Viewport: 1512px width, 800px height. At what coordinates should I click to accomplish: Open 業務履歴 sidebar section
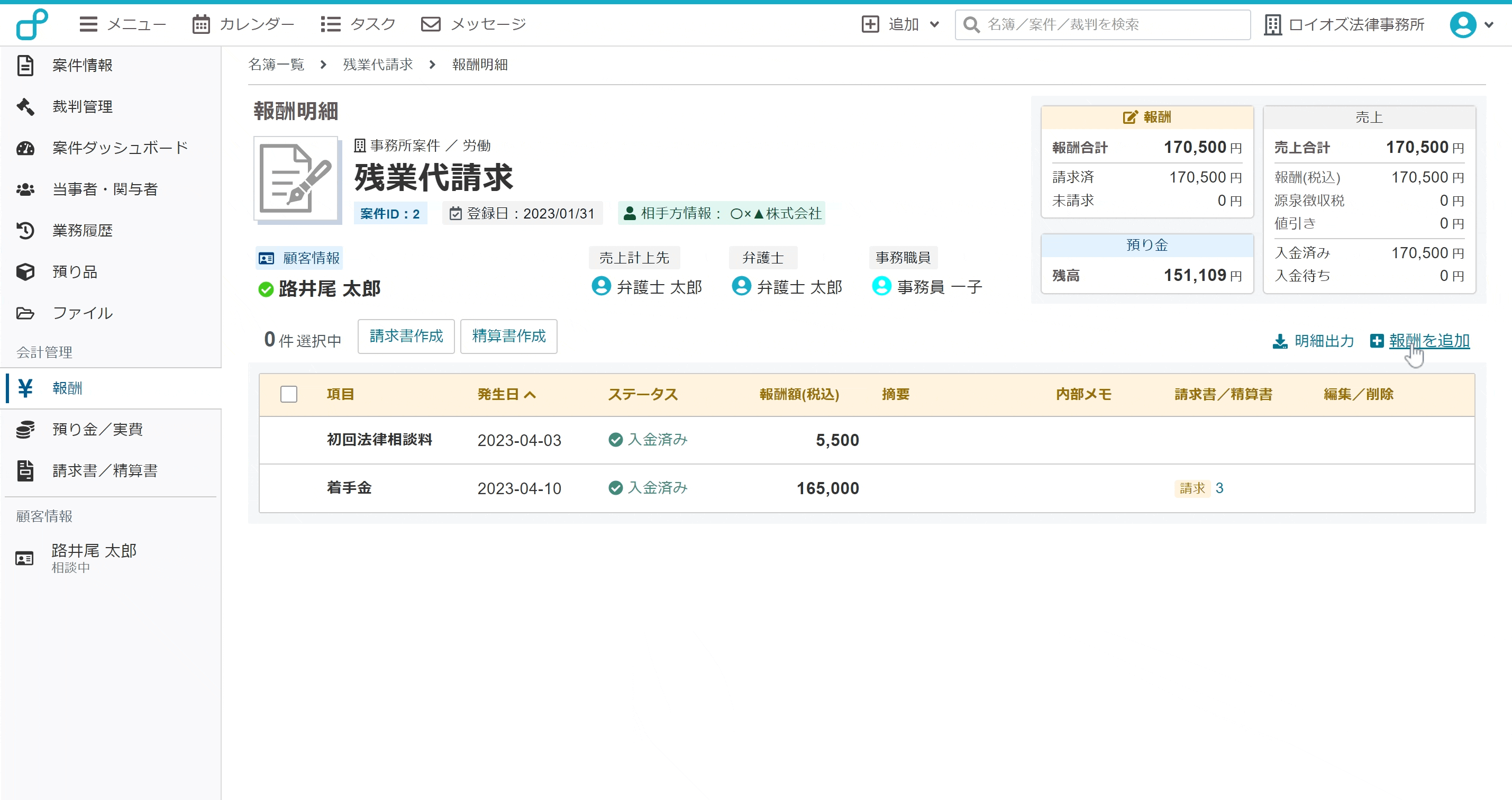pos(82,230)
